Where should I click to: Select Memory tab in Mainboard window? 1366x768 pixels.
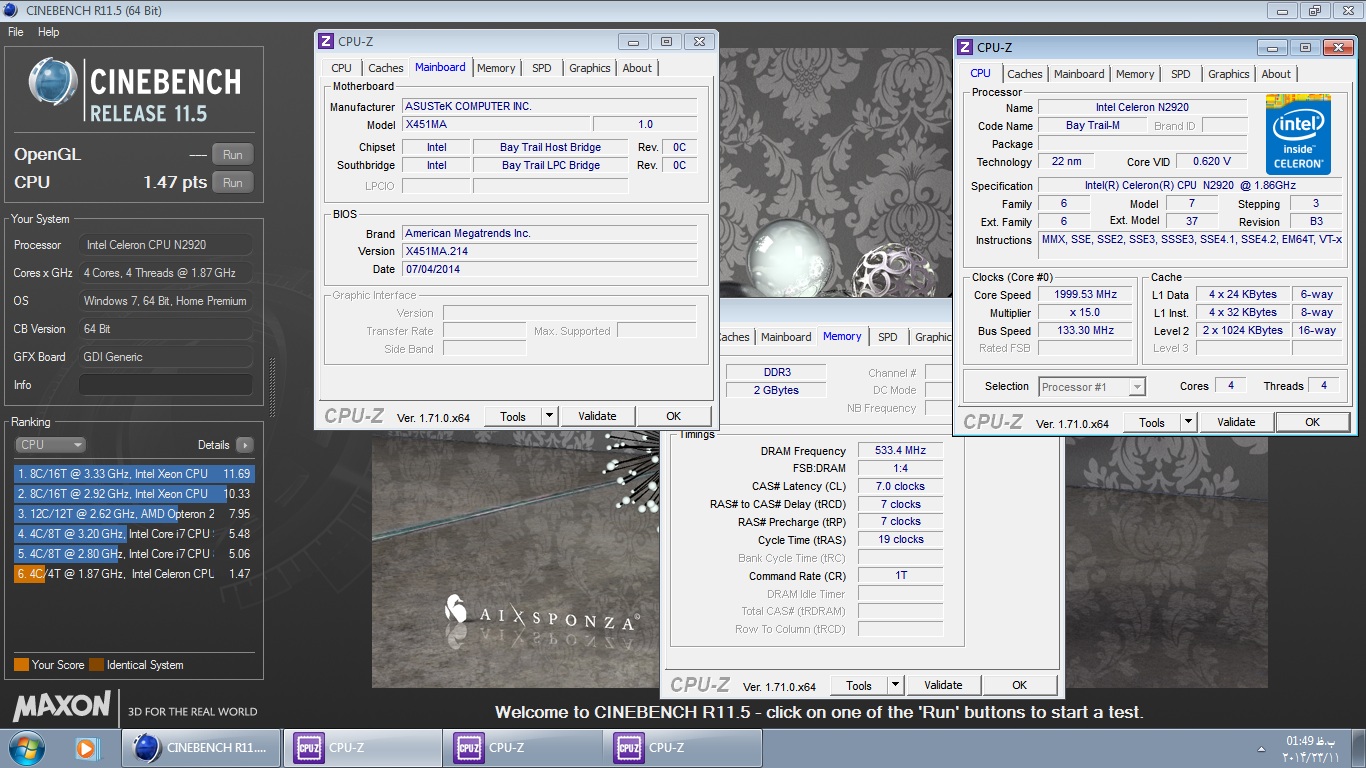tap(496, 68)
